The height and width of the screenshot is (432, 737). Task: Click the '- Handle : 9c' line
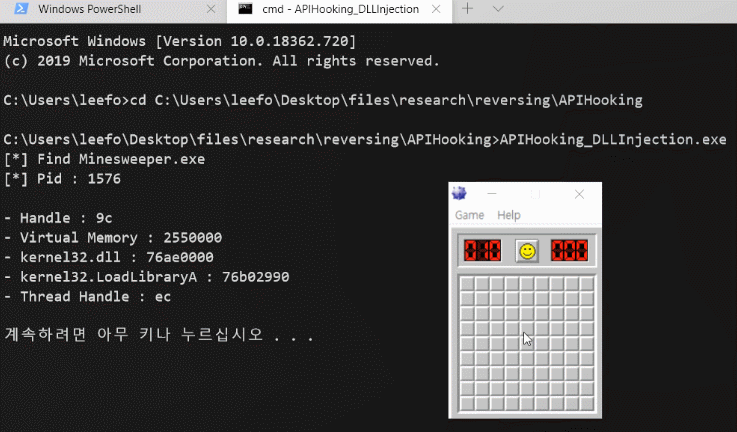(58, 218)
